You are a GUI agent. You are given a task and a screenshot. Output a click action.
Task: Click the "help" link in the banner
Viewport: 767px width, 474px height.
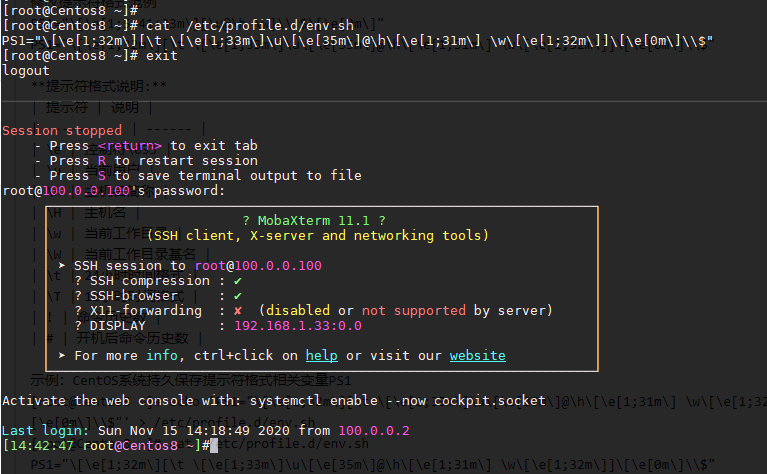point(321,356)
